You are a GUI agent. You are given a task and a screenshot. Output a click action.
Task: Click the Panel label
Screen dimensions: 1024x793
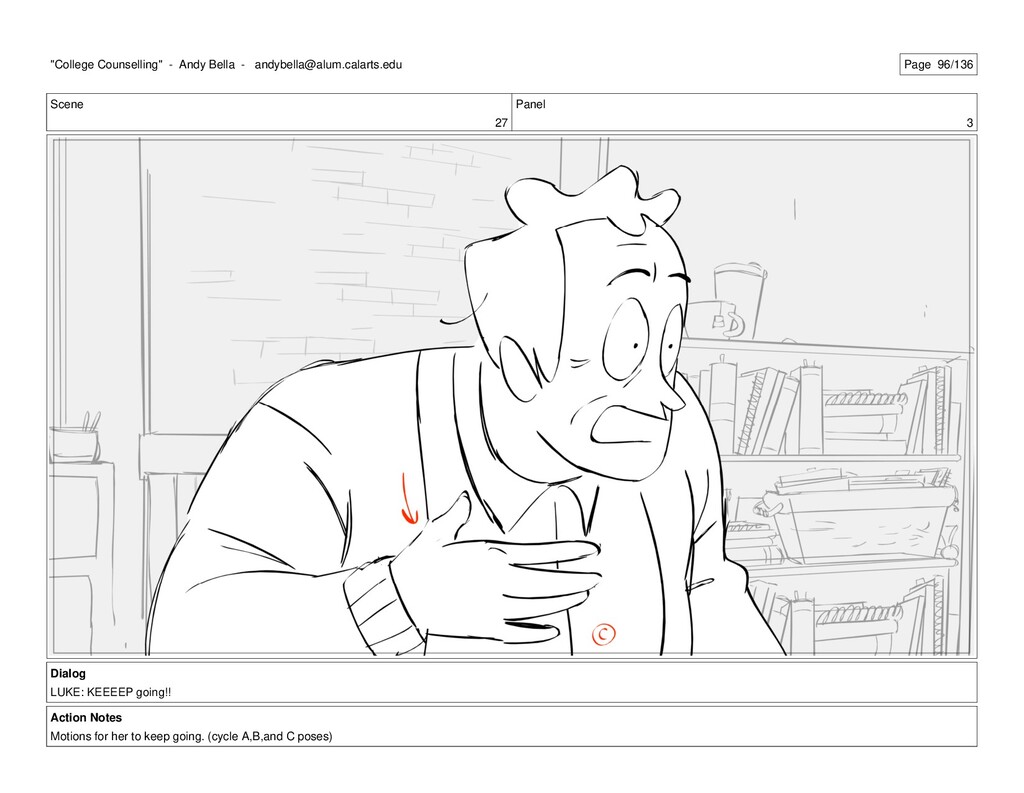coord(530,105)
